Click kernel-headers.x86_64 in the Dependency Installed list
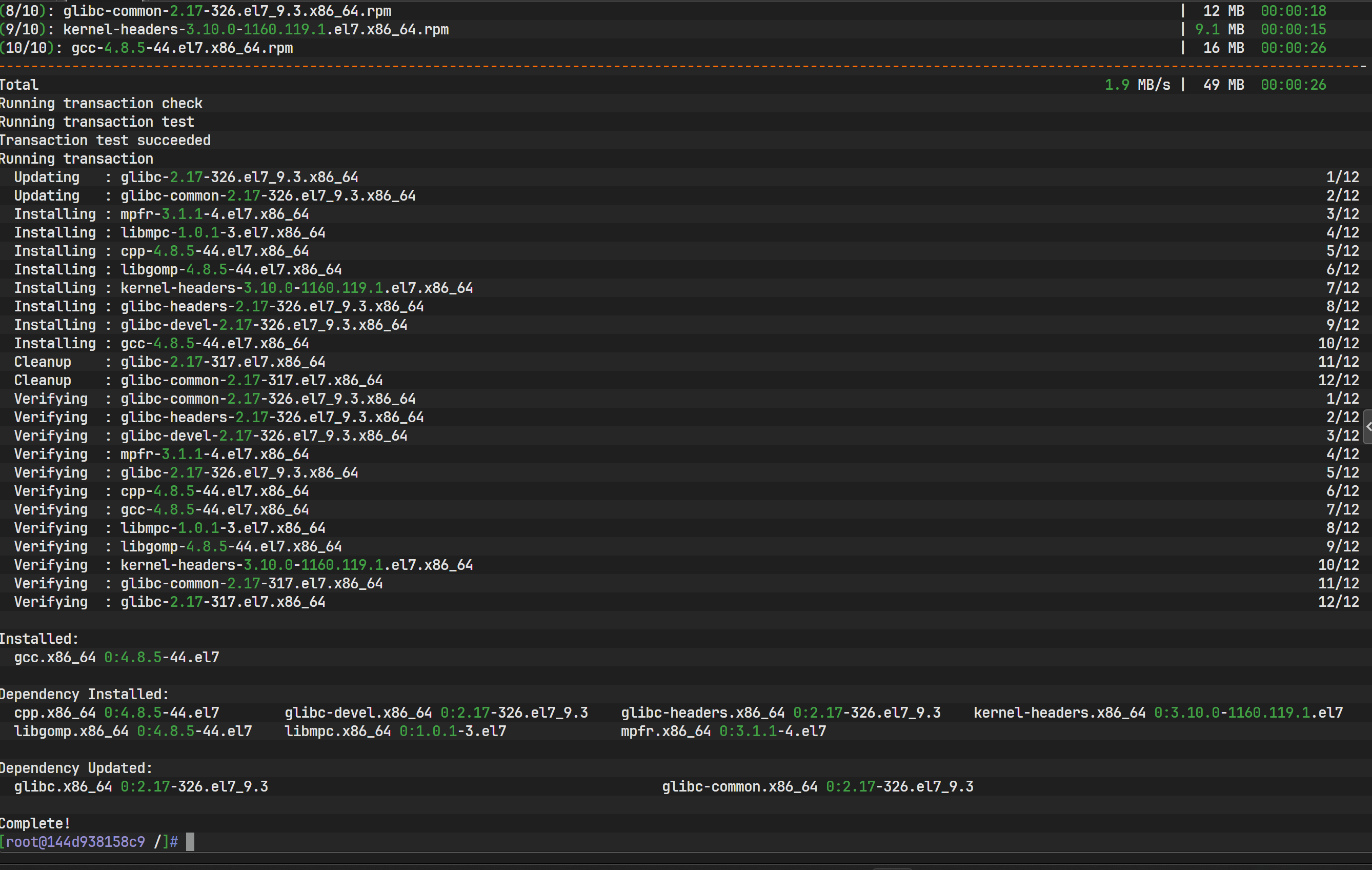The width and height of the screenshot is (1372, 870). (1059, 713)
